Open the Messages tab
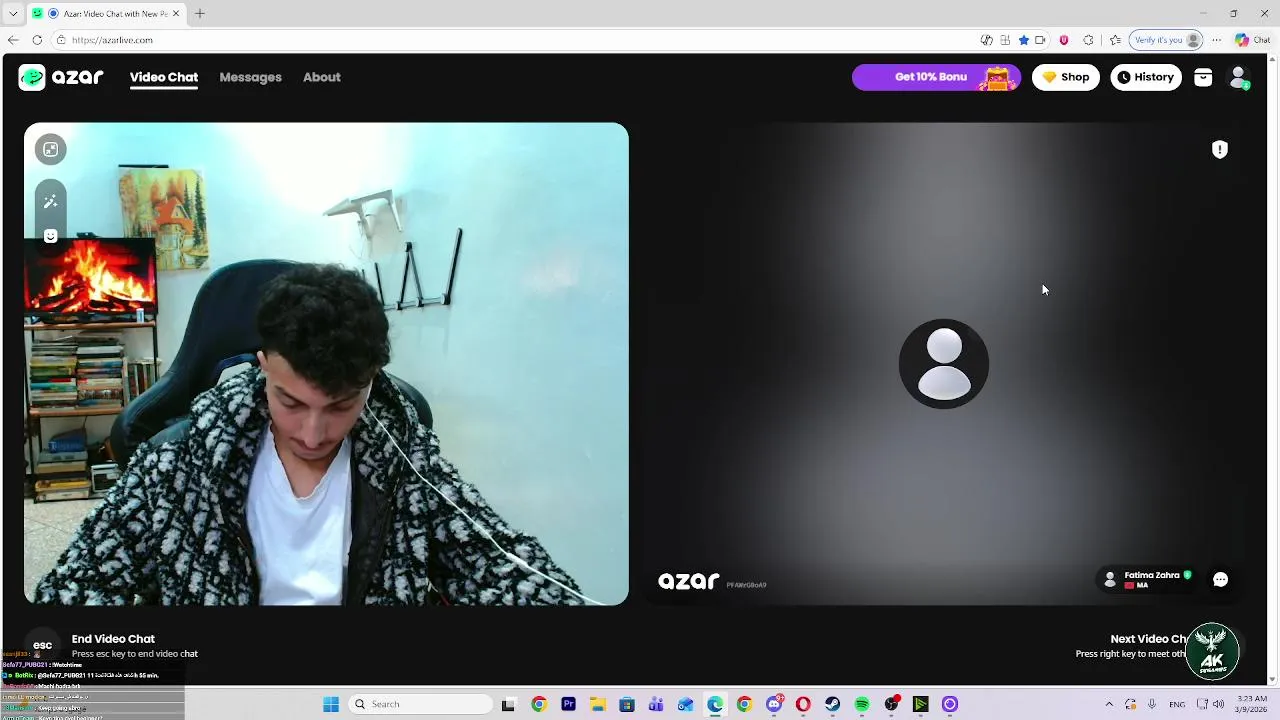The height and width of the screenshot is (720, 1280). [x=250, y=77]
